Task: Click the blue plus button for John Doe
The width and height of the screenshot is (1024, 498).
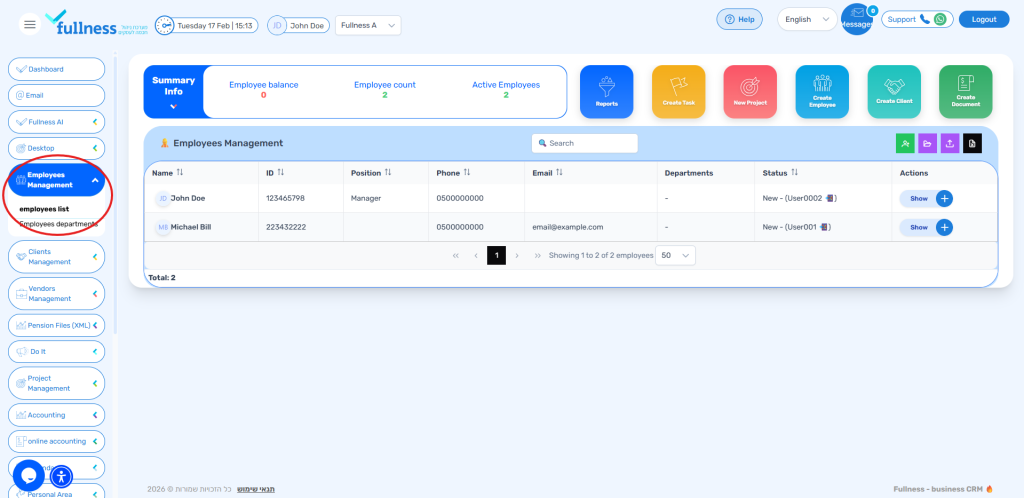Action: click(944, 198)
